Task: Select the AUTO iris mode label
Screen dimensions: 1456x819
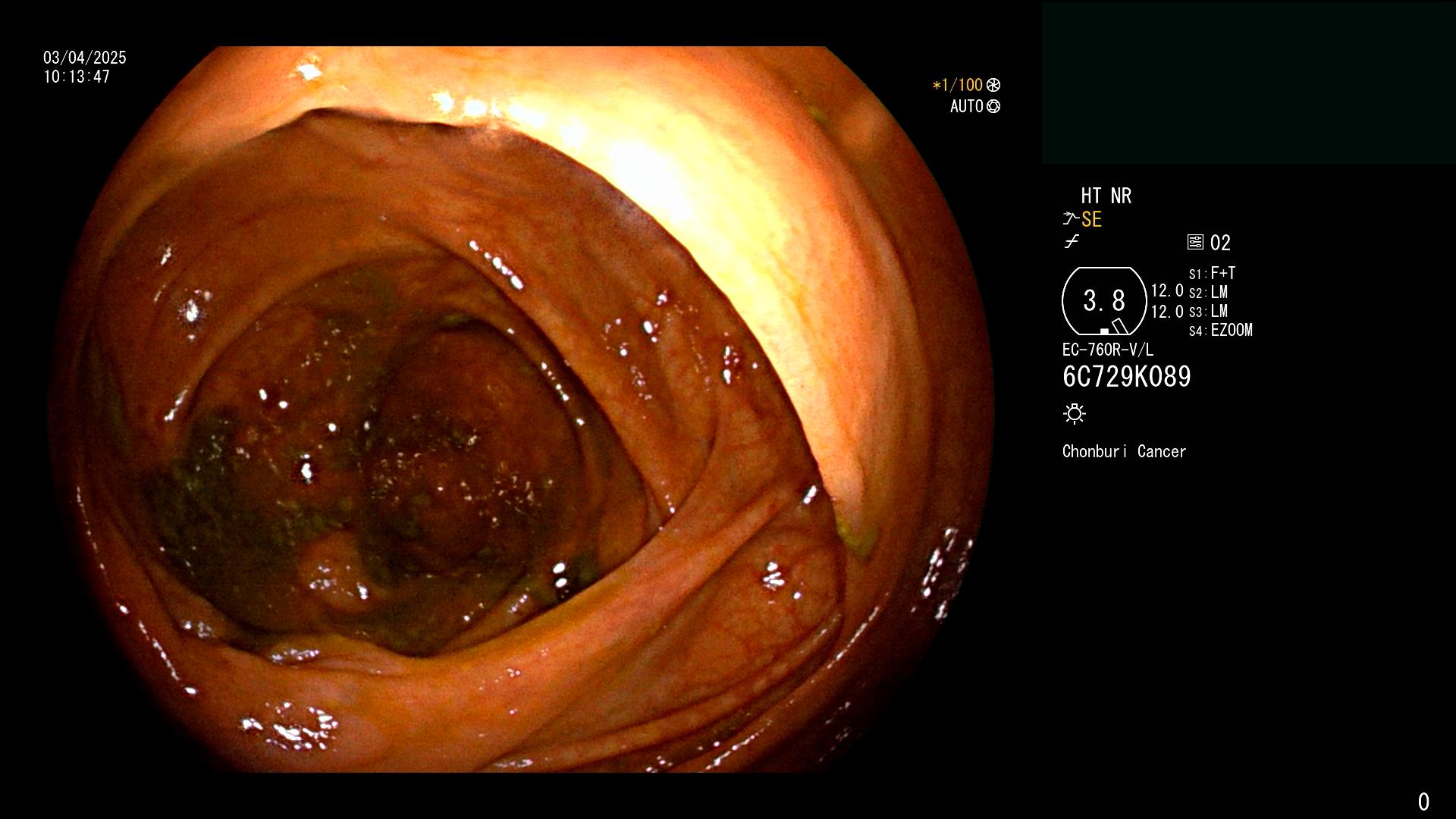Action: [967, 106]
